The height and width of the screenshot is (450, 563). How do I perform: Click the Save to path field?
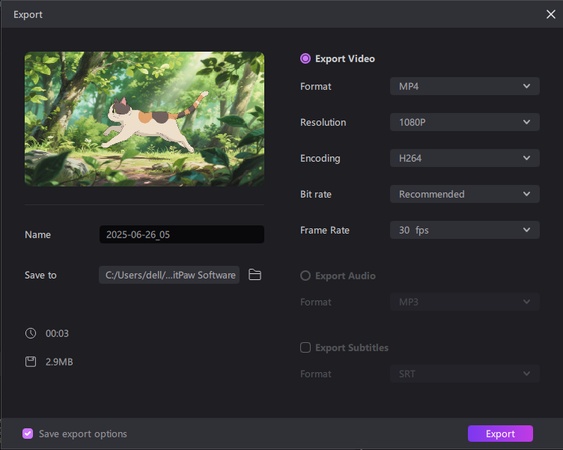(169, 275)
